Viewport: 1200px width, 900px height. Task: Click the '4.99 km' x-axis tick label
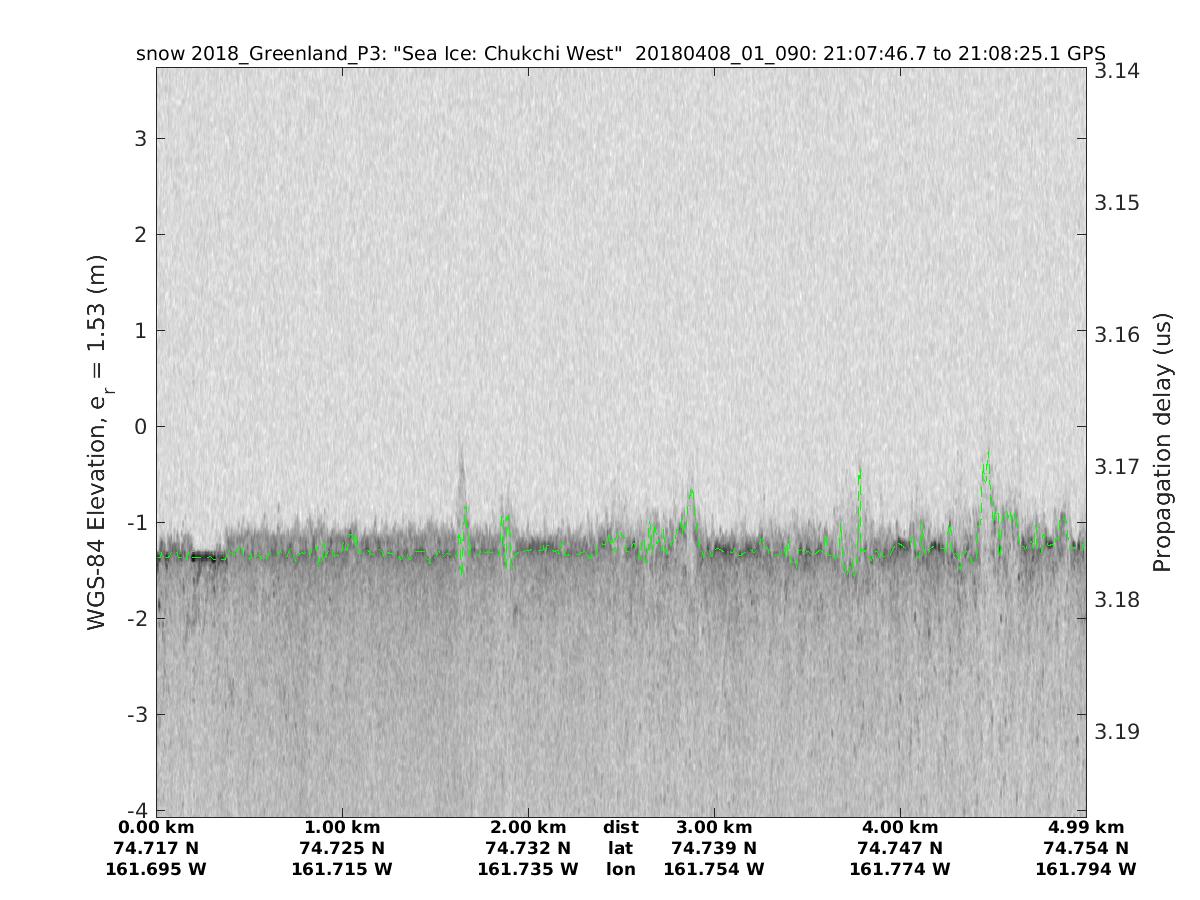coord(1085,827)
